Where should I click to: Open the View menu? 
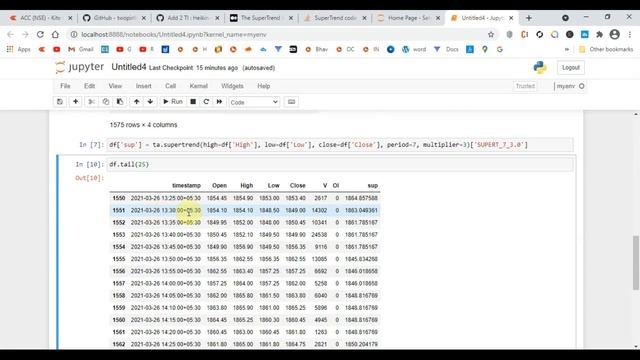(x=115, y=86)
